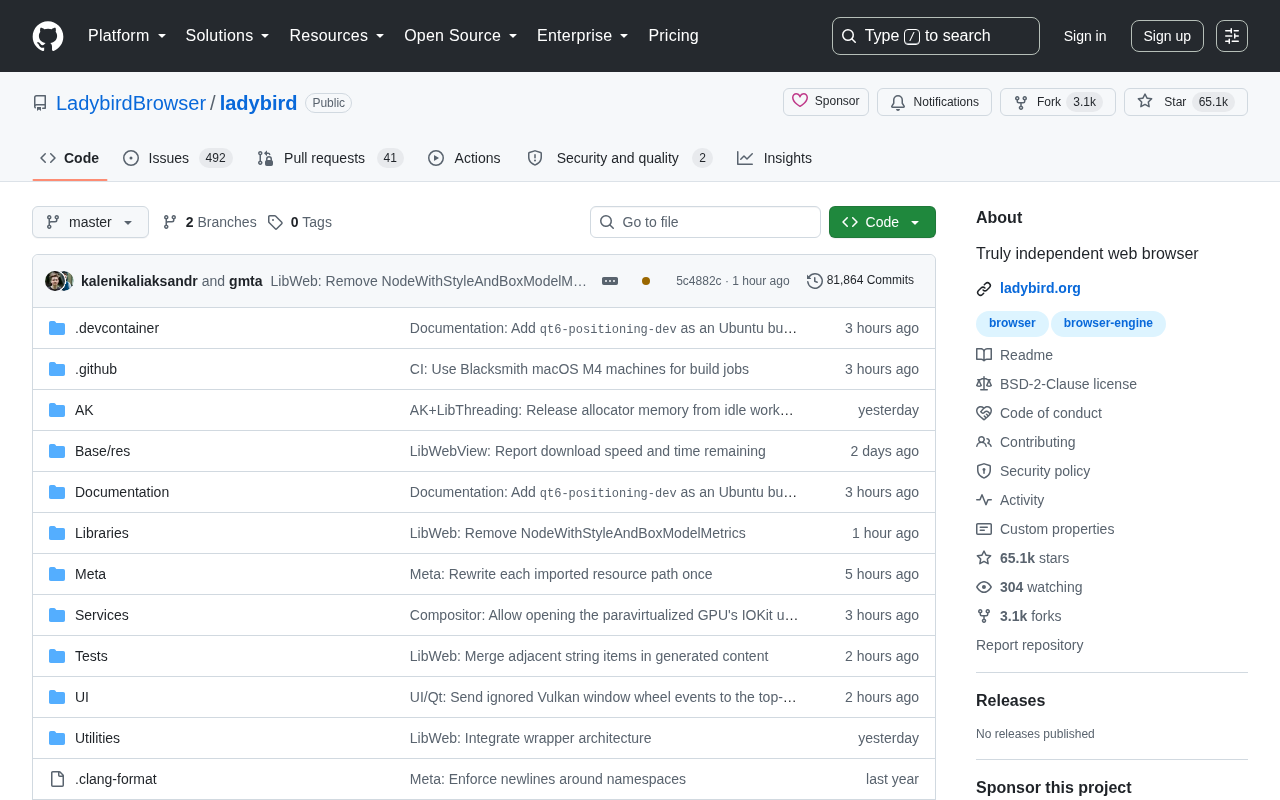
Task: Open the Contributing guidelines link
Action: point(1038,442)
